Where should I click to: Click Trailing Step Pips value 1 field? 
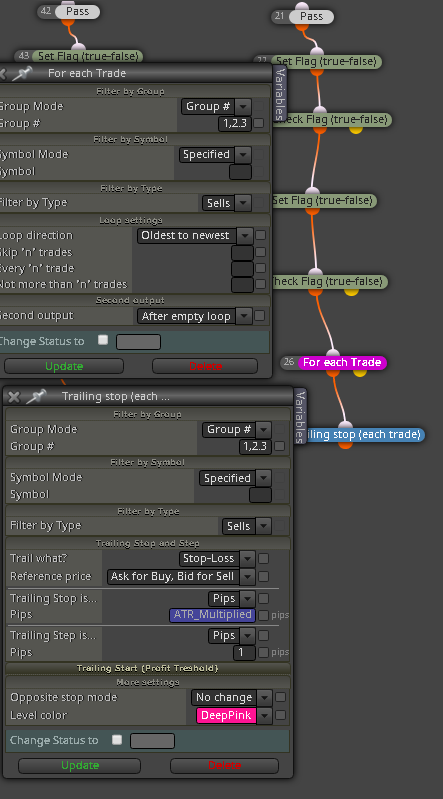(x=244, y=652)
